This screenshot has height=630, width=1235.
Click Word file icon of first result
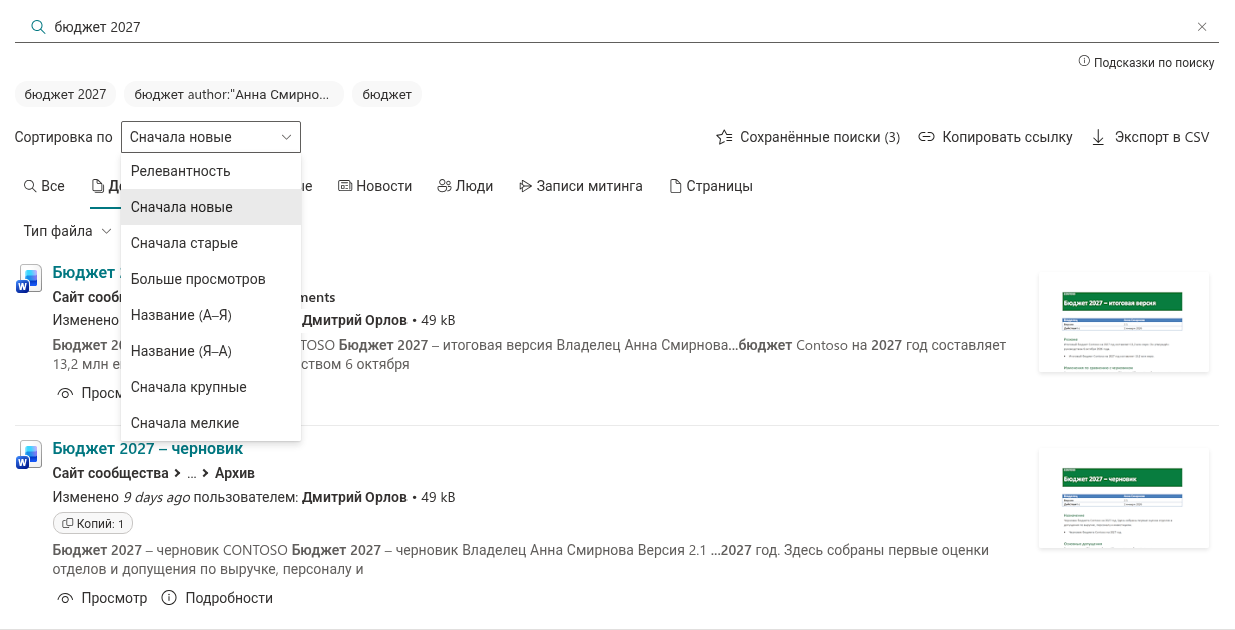(28, 278)
